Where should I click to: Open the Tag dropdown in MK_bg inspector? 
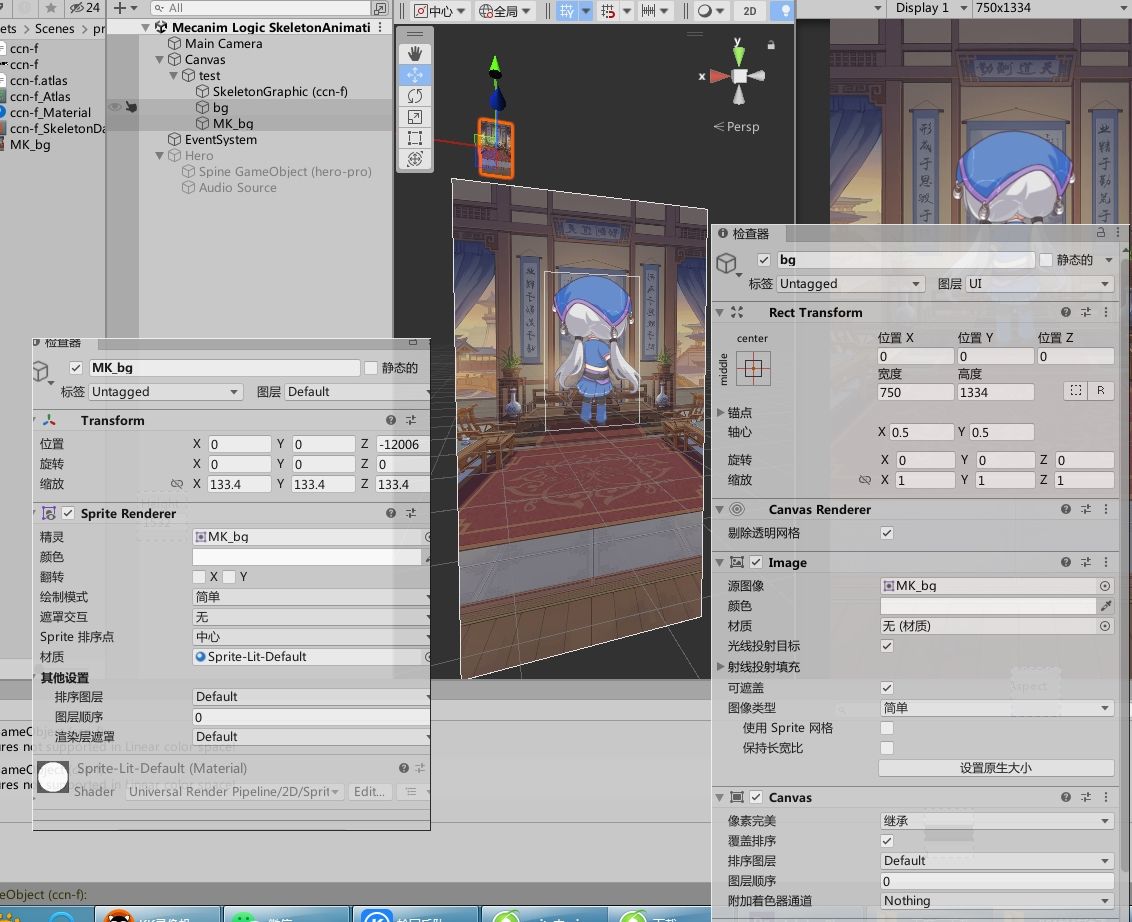click(x=165, y=391)
